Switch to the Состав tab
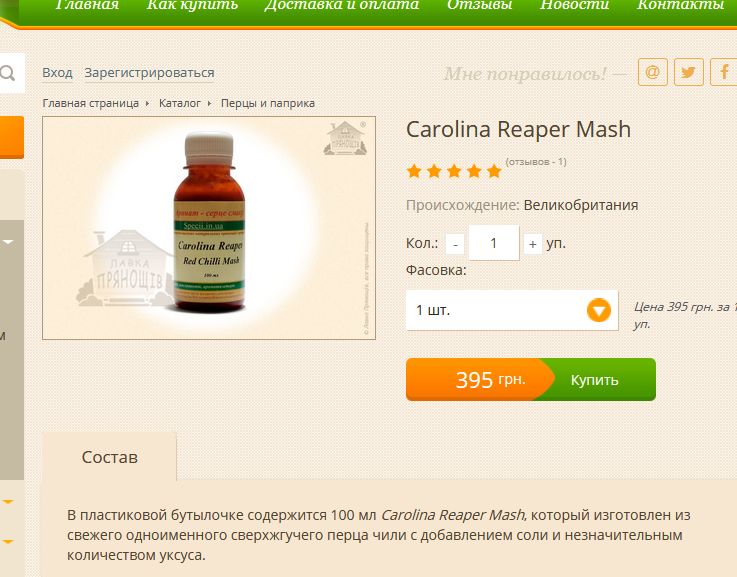The height and width of the screenshot is (577, 737). pyautogui.click(x=110, y=457)
